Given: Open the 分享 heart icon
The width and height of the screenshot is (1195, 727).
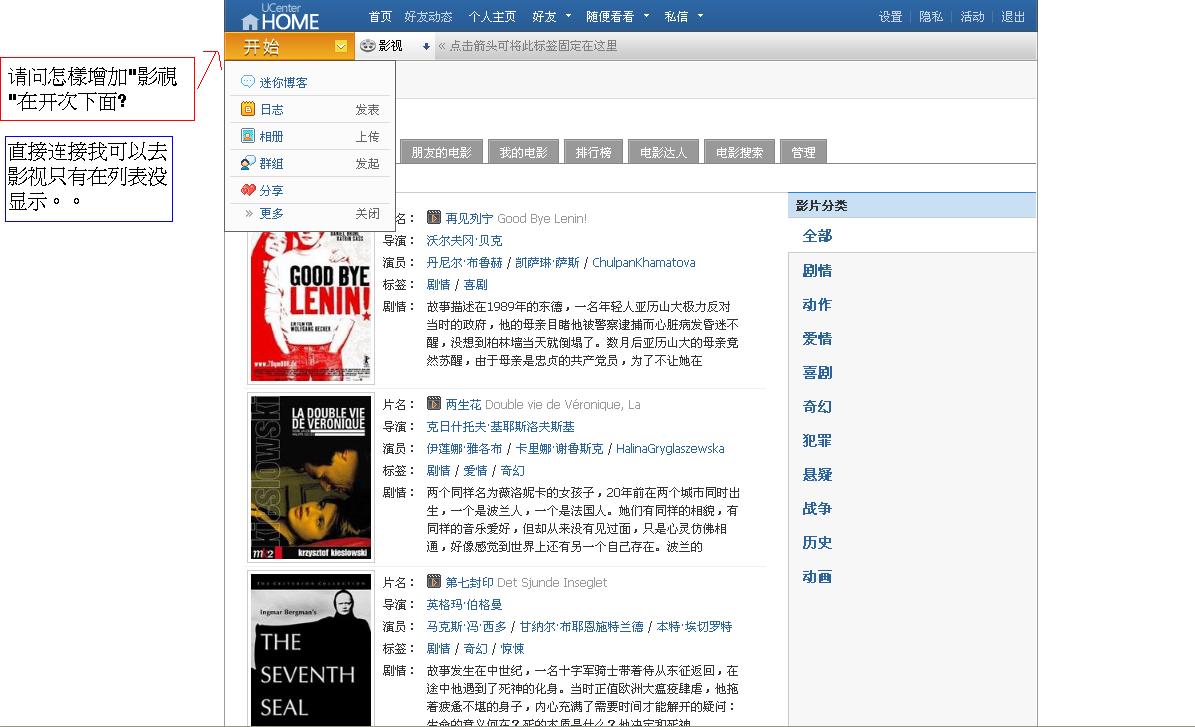Looking at the screenshot, I should 248,190.
